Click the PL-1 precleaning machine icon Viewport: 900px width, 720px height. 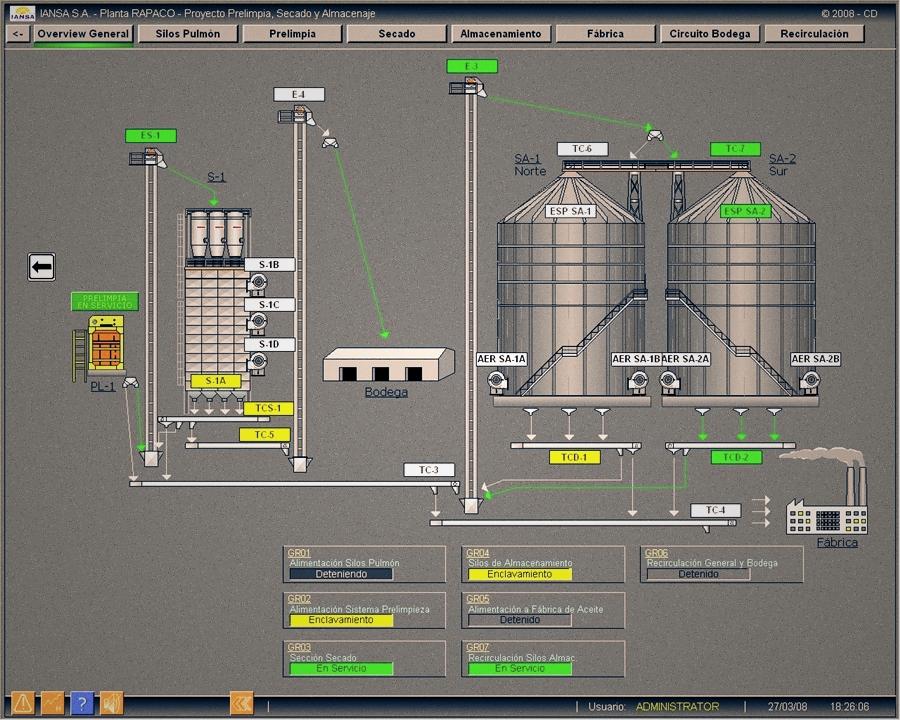click(106, 345)
